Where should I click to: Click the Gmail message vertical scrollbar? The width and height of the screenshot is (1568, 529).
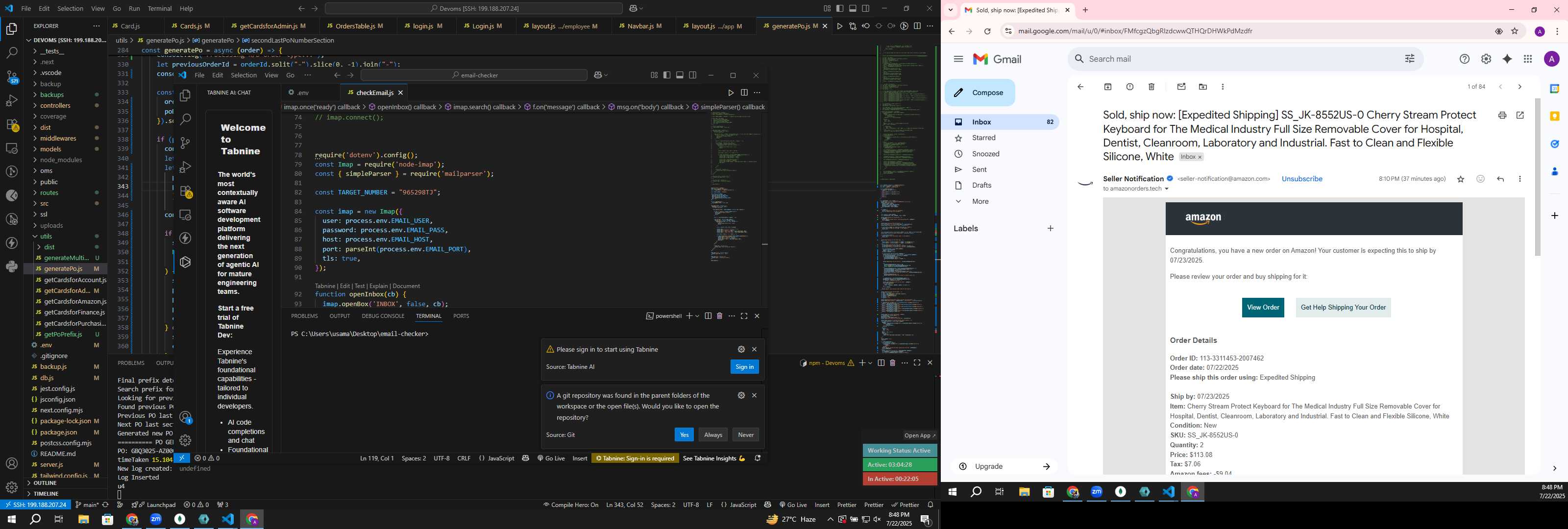click(1538, 176)
